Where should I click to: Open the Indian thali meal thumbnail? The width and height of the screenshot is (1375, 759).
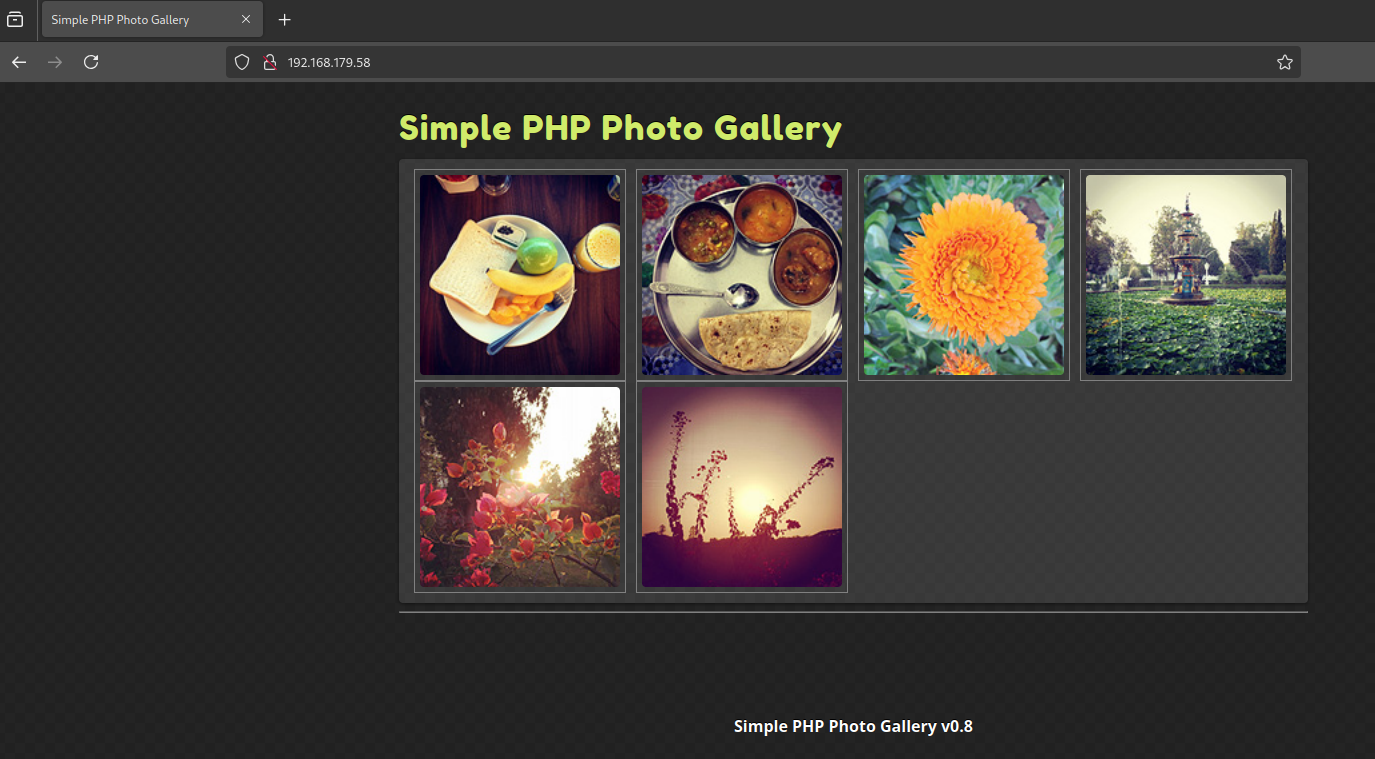(742, 275)
